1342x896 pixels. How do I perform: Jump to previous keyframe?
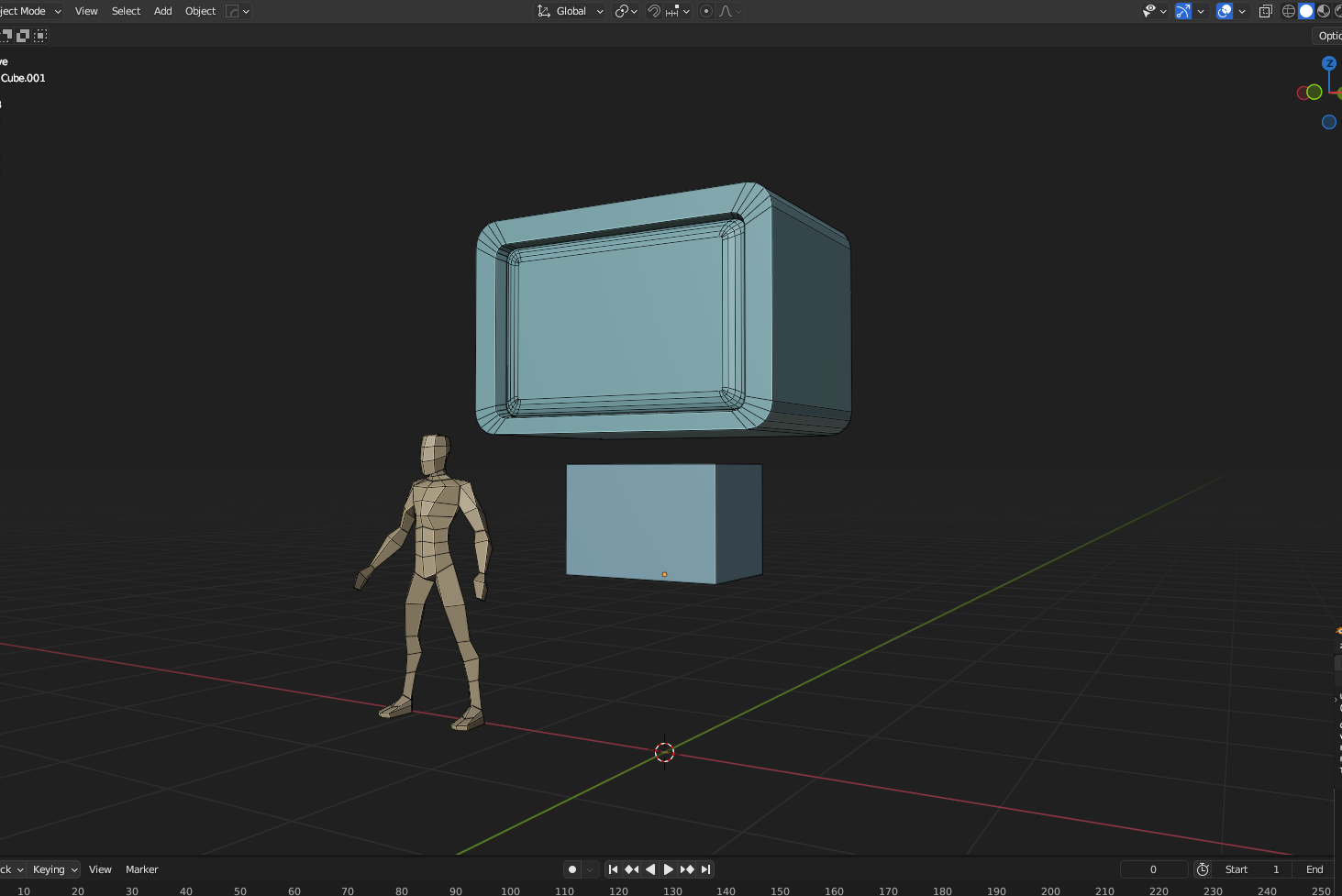click(x=631, y=869)
